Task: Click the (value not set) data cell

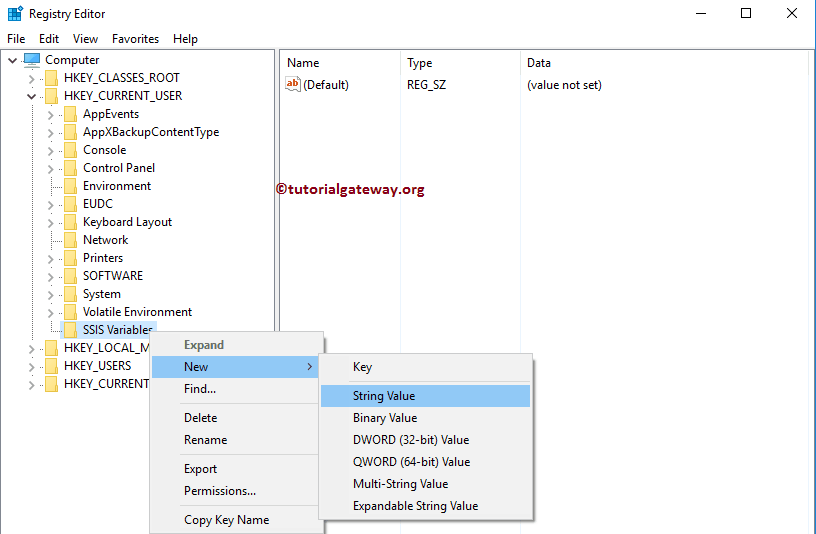Action: (x=564, y=85)
